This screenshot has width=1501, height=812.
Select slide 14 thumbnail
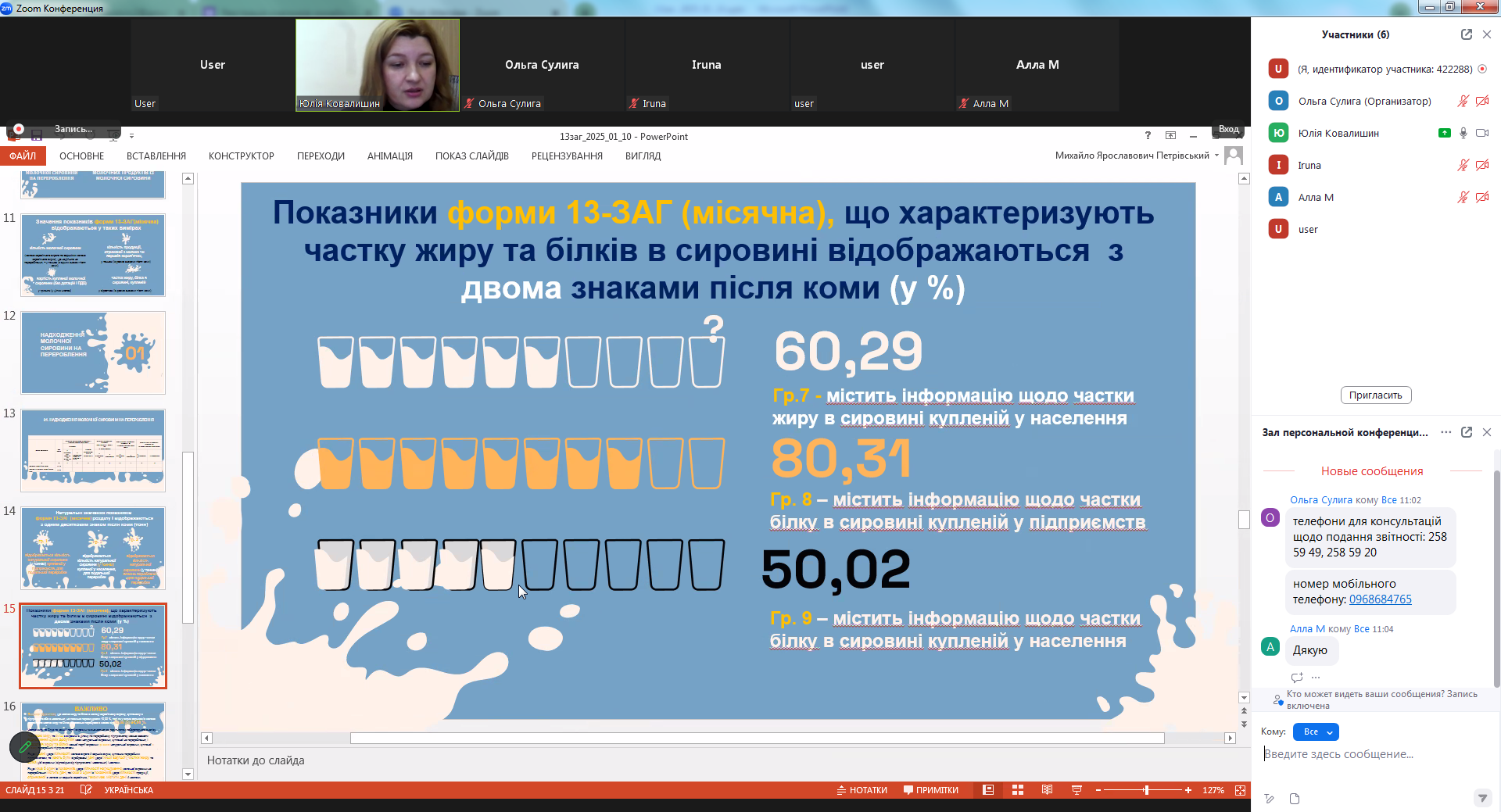pyautogui.click(x=93, y=548)
